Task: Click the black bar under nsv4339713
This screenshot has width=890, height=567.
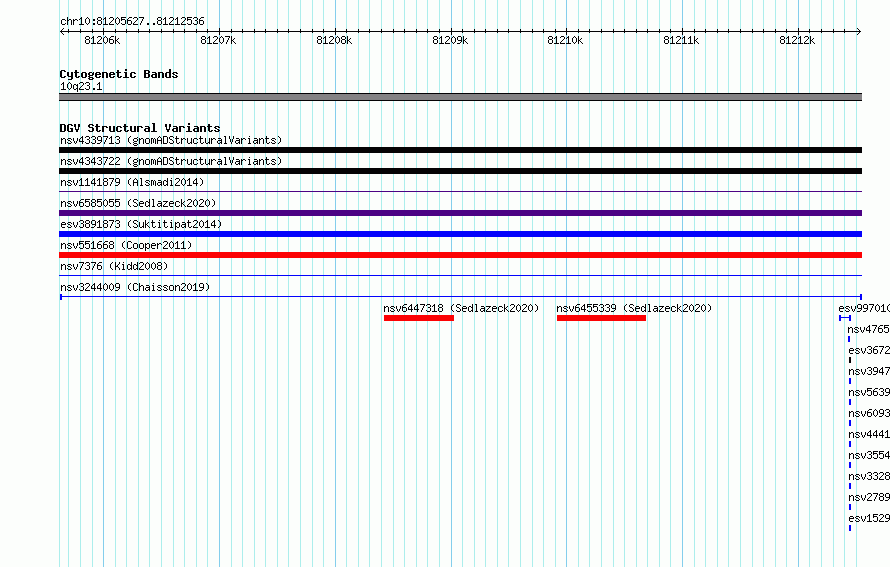Action: coord(460,150)
